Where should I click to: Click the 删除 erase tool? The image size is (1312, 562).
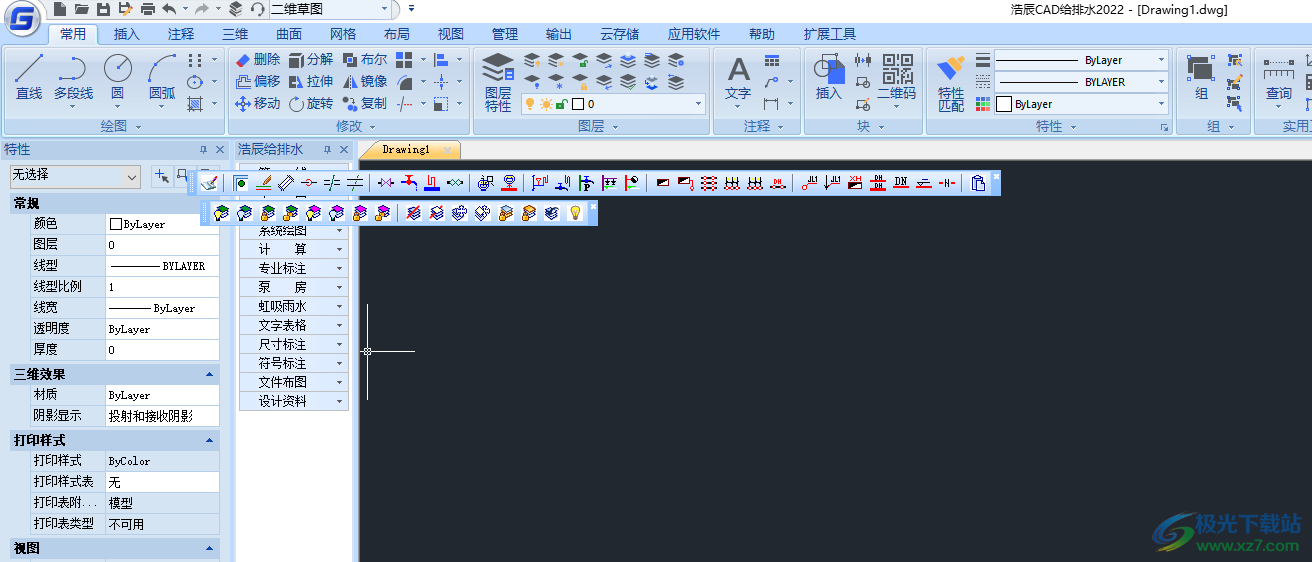pos(258,60)
